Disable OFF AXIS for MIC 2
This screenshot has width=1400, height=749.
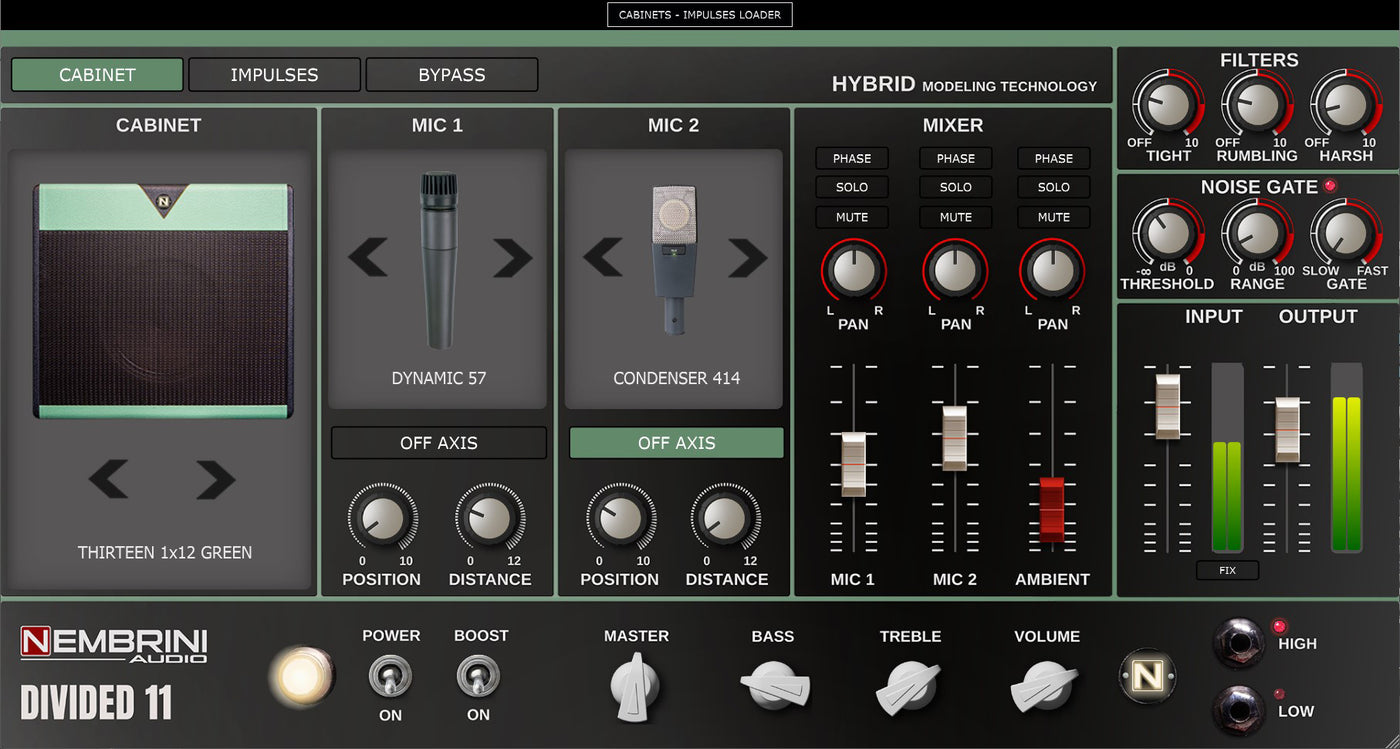(676, 443)
